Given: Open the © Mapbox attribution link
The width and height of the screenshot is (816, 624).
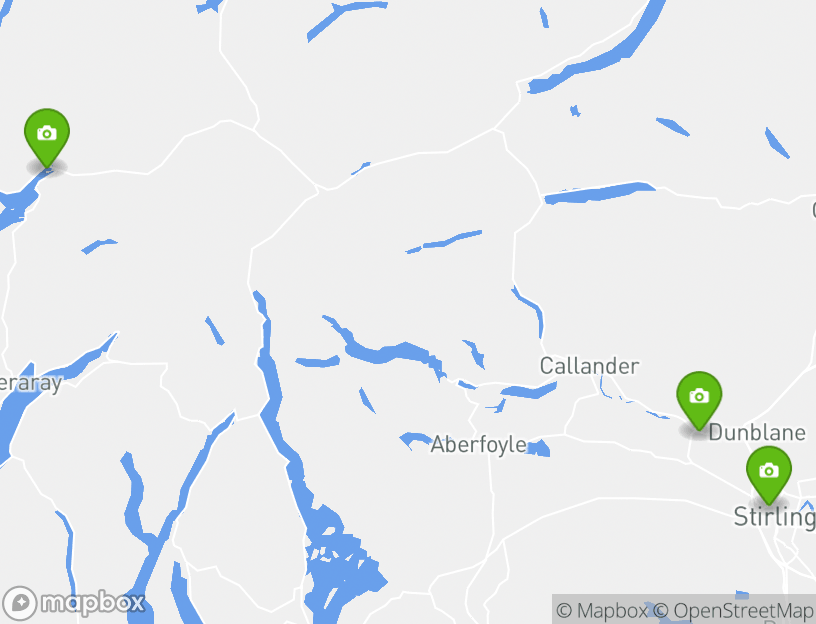Looking at the screenshot, I should click(x=602, y=610).
